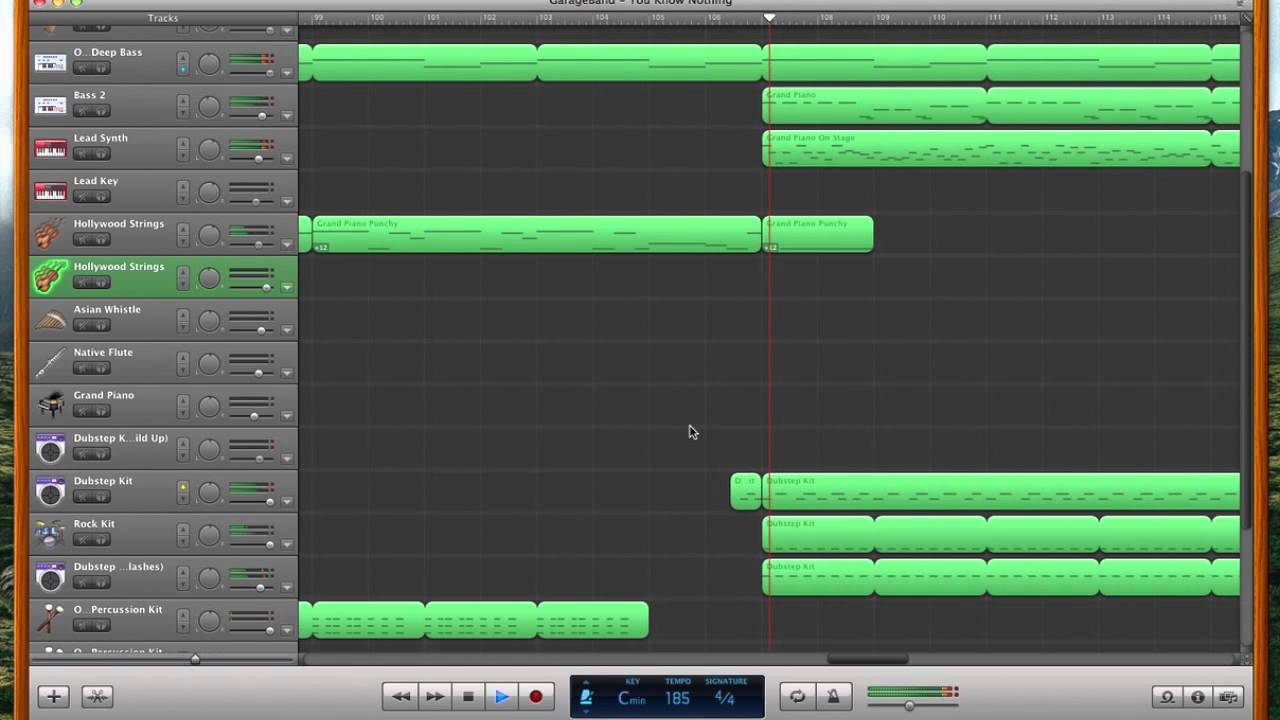Click the Grand Piano pan knob

209,407
